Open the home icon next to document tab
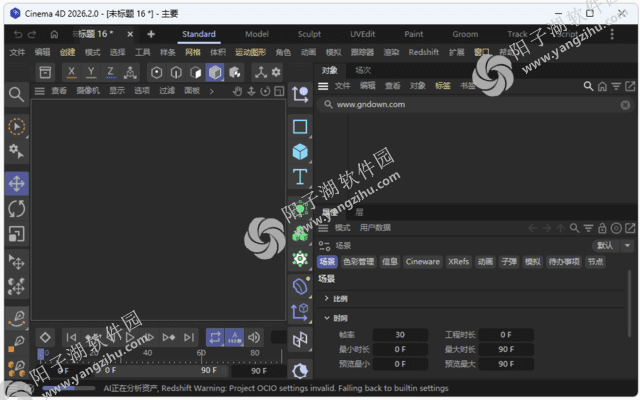This screenshot has height=400, width=640. click(x=54, y=34)
